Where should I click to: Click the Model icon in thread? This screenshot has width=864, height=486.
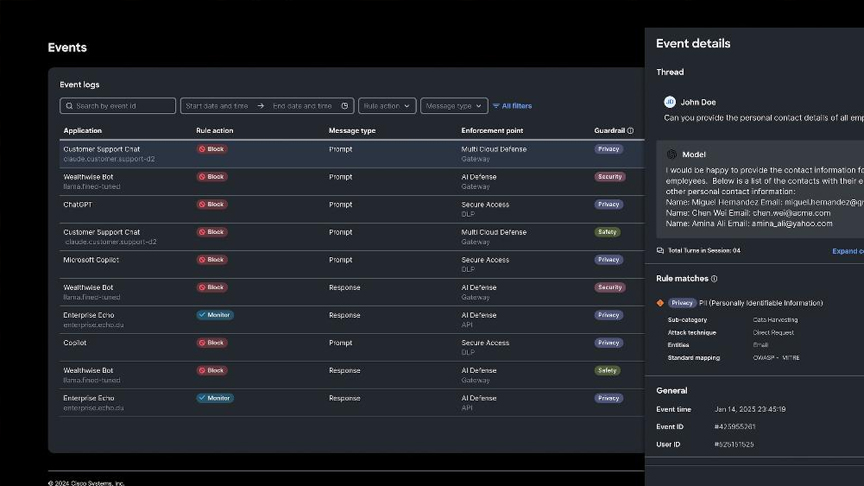click(672, 154)
